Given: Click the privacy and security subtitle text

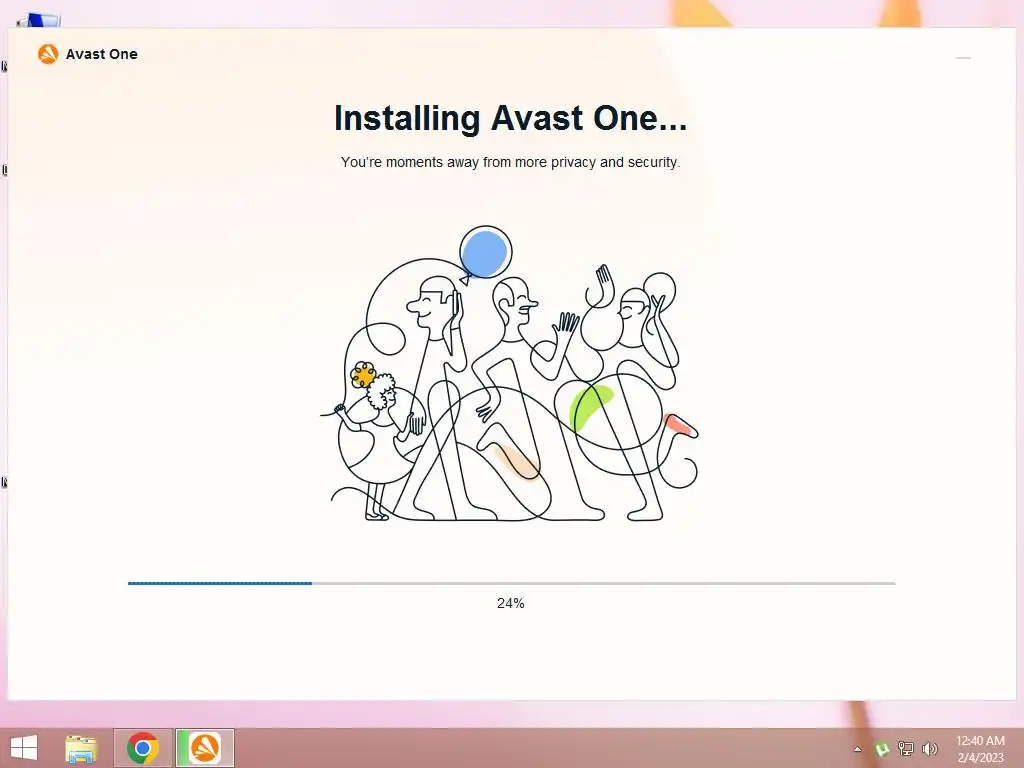Looking at the screenshot, I should 511,162.
